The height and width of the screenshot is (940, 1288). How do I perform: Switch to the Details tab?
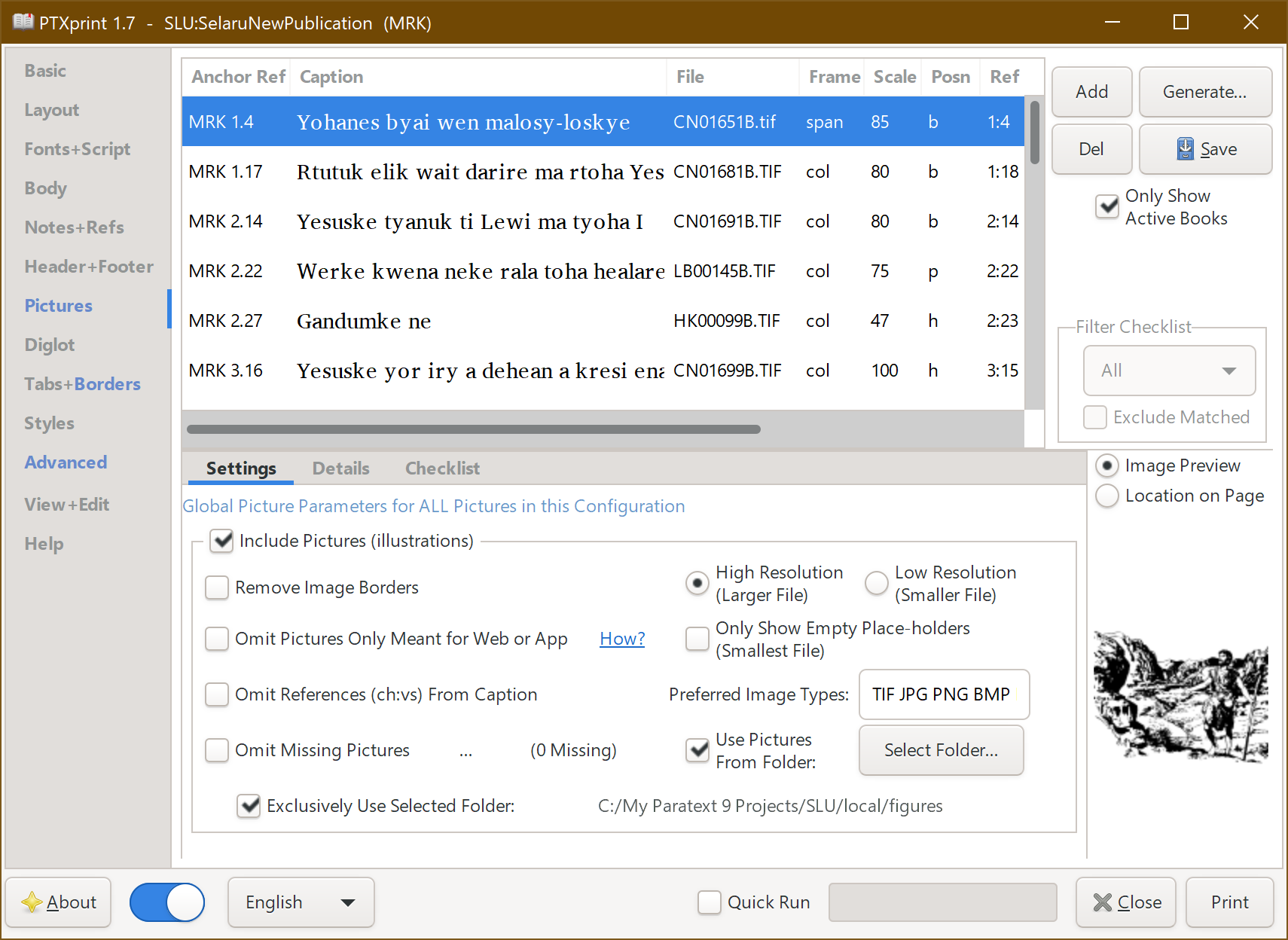click(340, 468)
